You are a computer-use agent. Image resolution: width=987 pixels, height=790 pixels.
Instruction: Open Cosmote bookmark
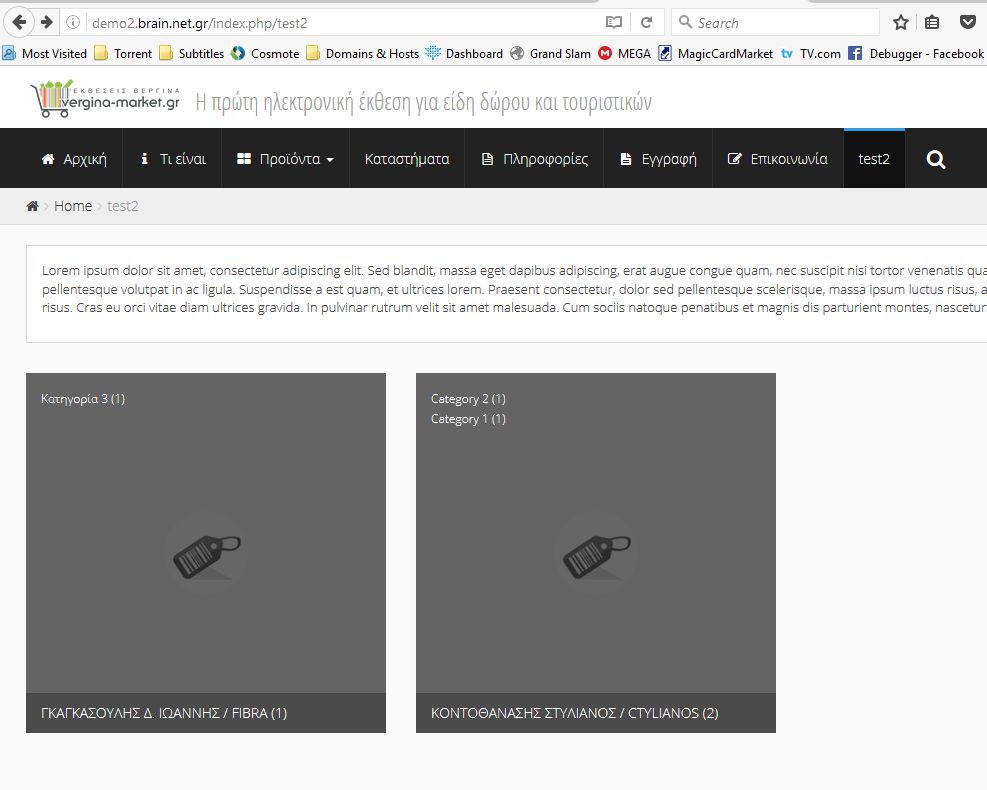pos(265,54)
